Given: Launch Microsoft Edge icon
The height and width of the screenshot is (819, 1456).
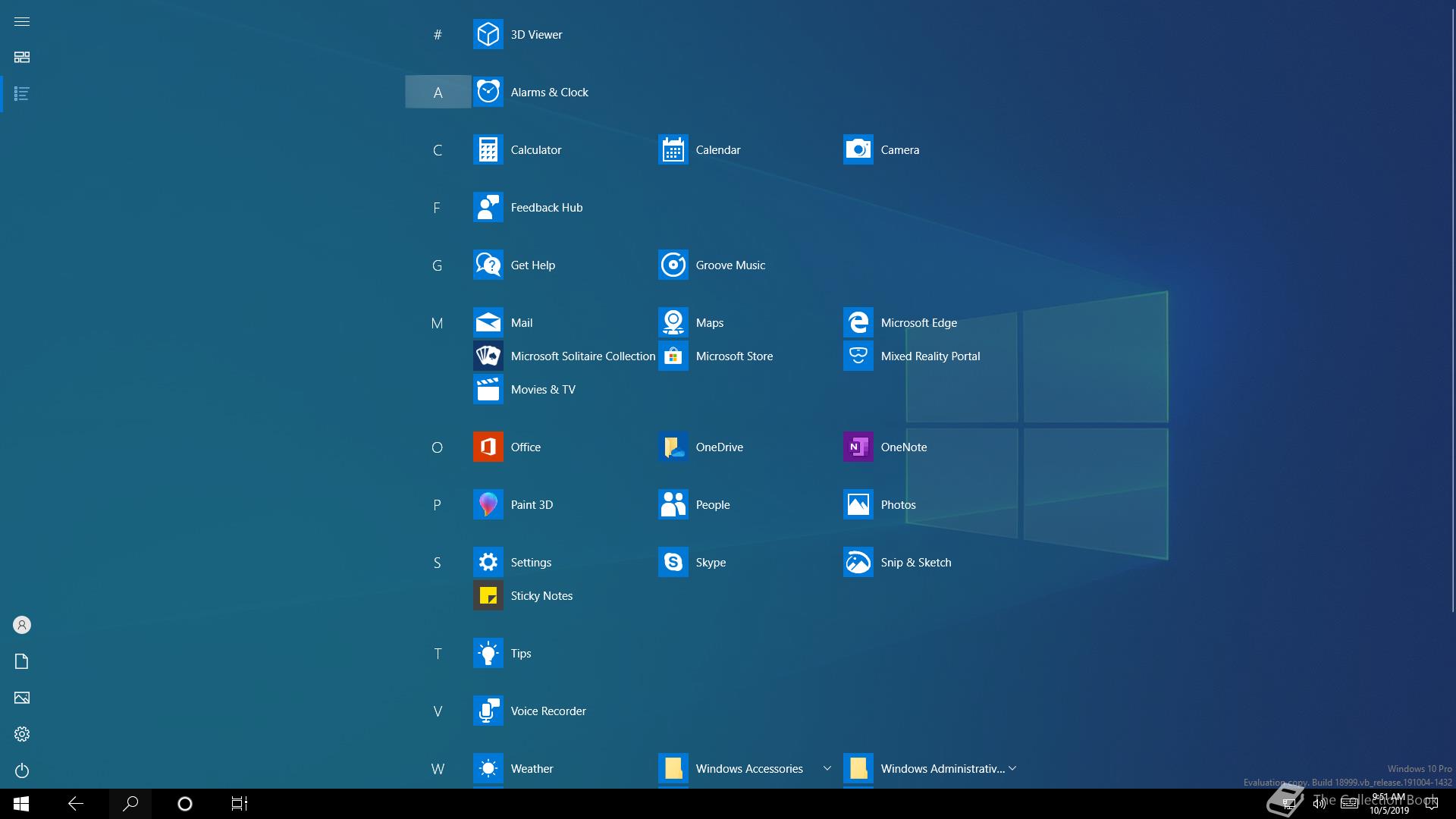Looking at the screenshot, I should tap(858, 322).
